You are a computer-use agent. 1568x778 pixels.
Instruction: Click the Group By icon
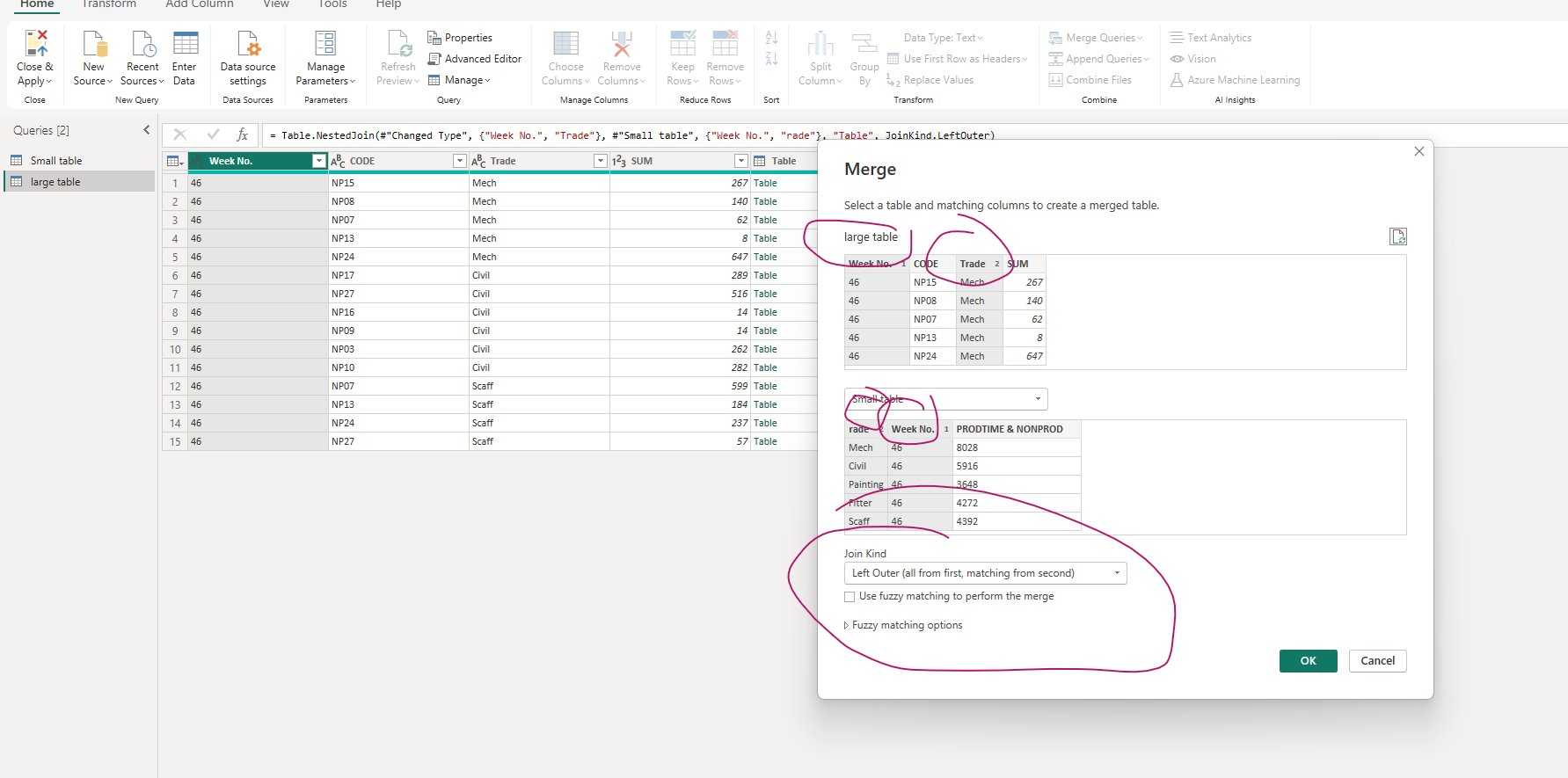[864, 43]
